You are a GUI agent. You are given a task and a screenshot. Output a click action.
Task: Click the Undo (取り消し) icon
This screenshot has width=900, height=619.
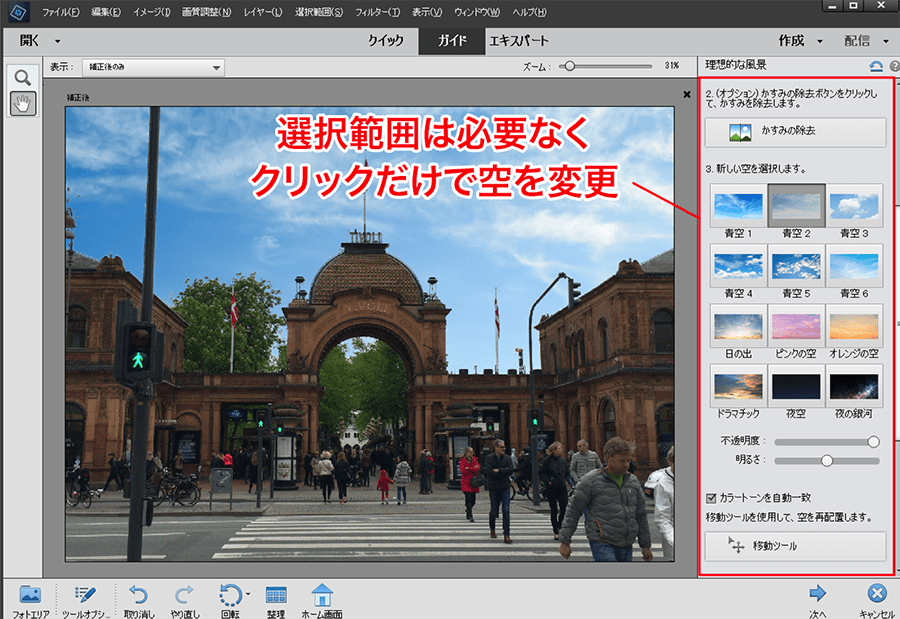(140, 594)
